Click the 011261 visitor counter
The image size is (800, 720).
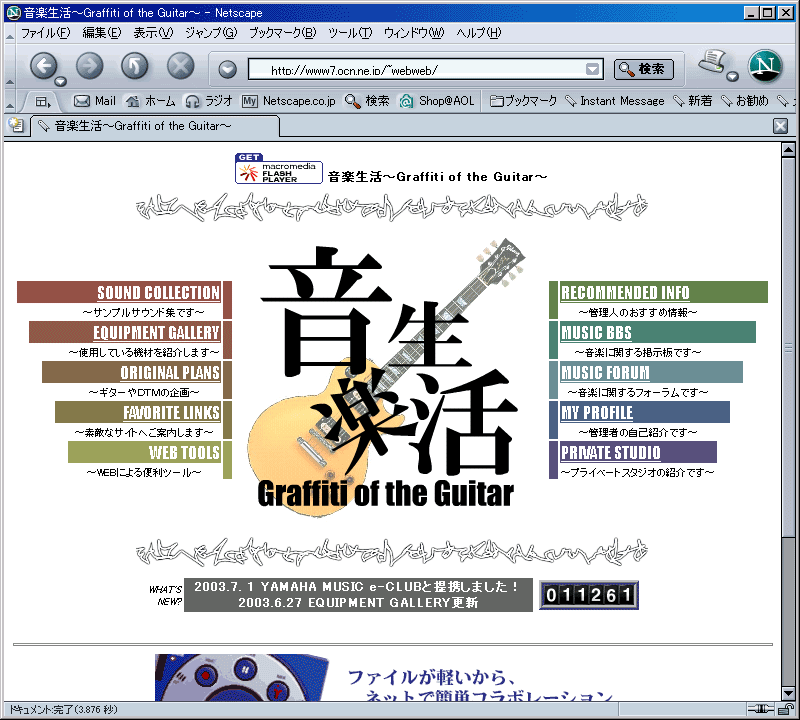(589, 594)
